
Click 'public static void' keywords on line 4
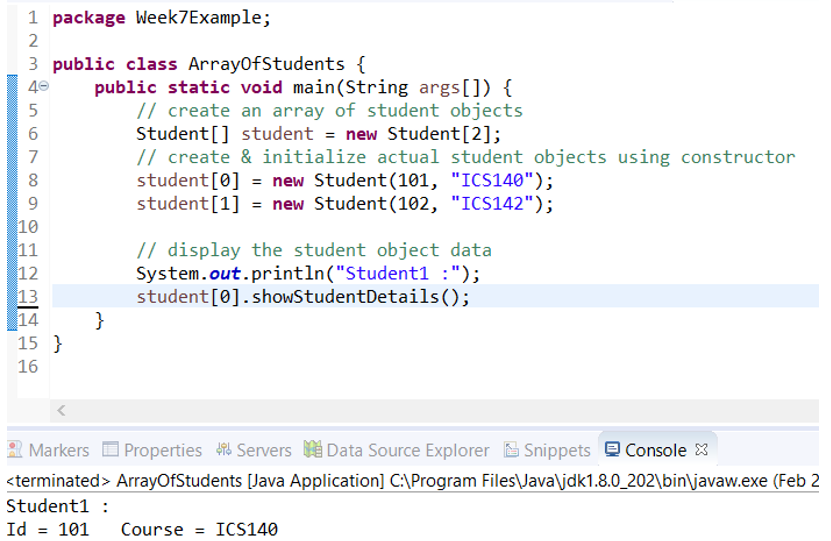(x=188, y=87)
